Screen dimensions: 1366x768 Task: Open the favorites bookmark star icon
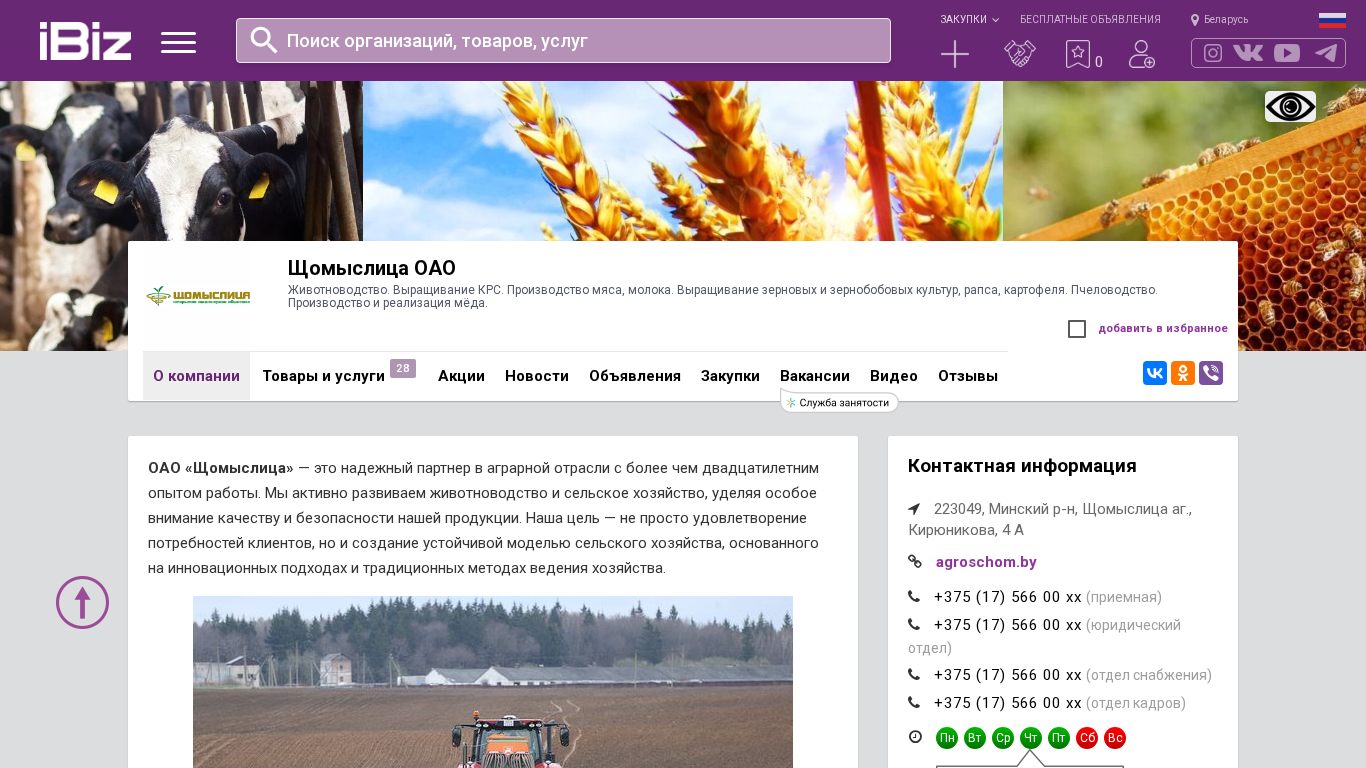point(1078,54)
